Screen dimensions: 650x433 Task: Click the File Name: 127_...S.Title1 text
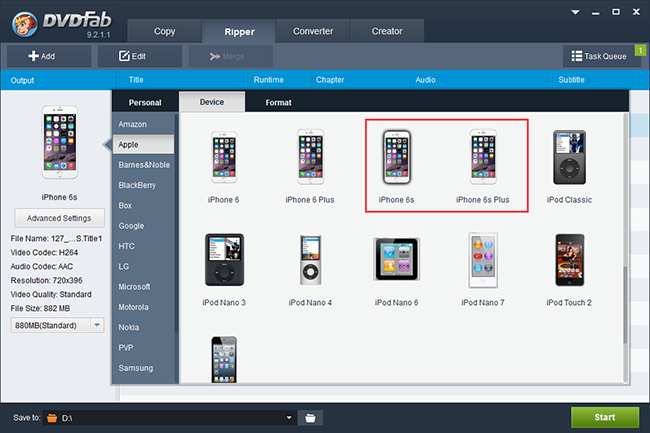pyautogui.click(x=56, y=238)
